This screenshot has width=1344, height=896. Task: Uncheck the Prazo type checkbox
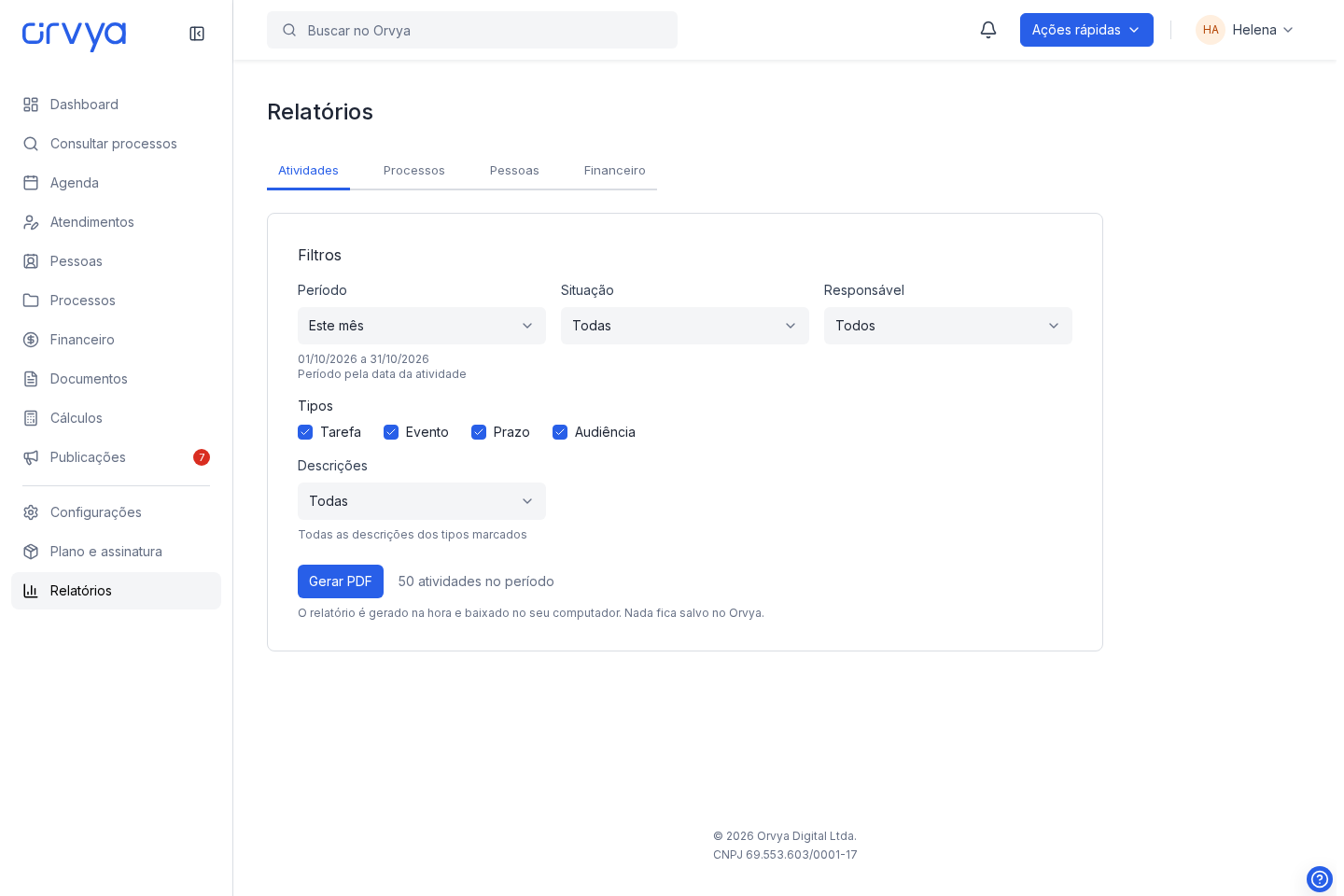click(x=479, y=432)
